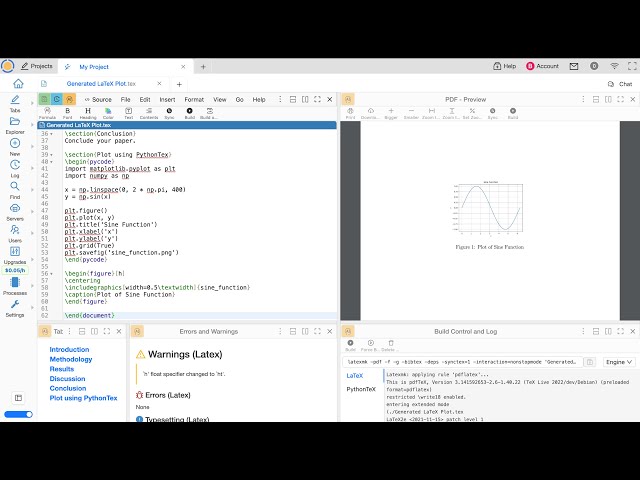Click Force Build in Build Control panel
The image size is (640, 480).
tap(370, 345)
